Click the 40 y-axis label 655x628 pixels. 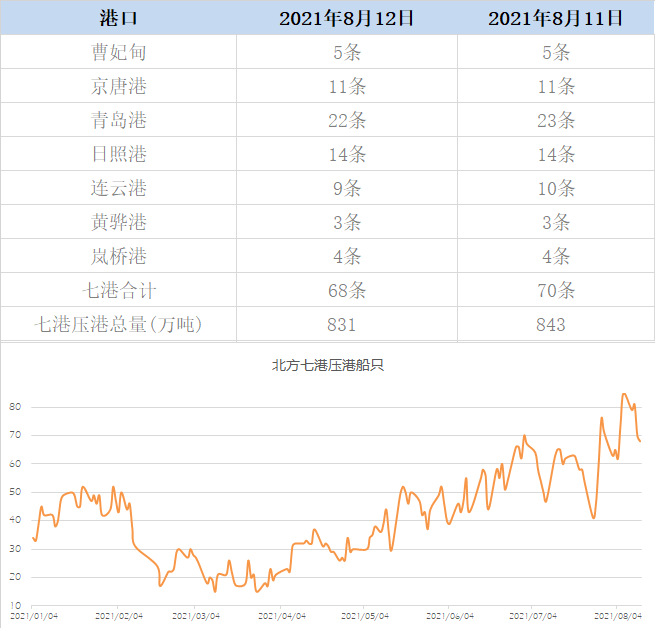click(15, 520)
